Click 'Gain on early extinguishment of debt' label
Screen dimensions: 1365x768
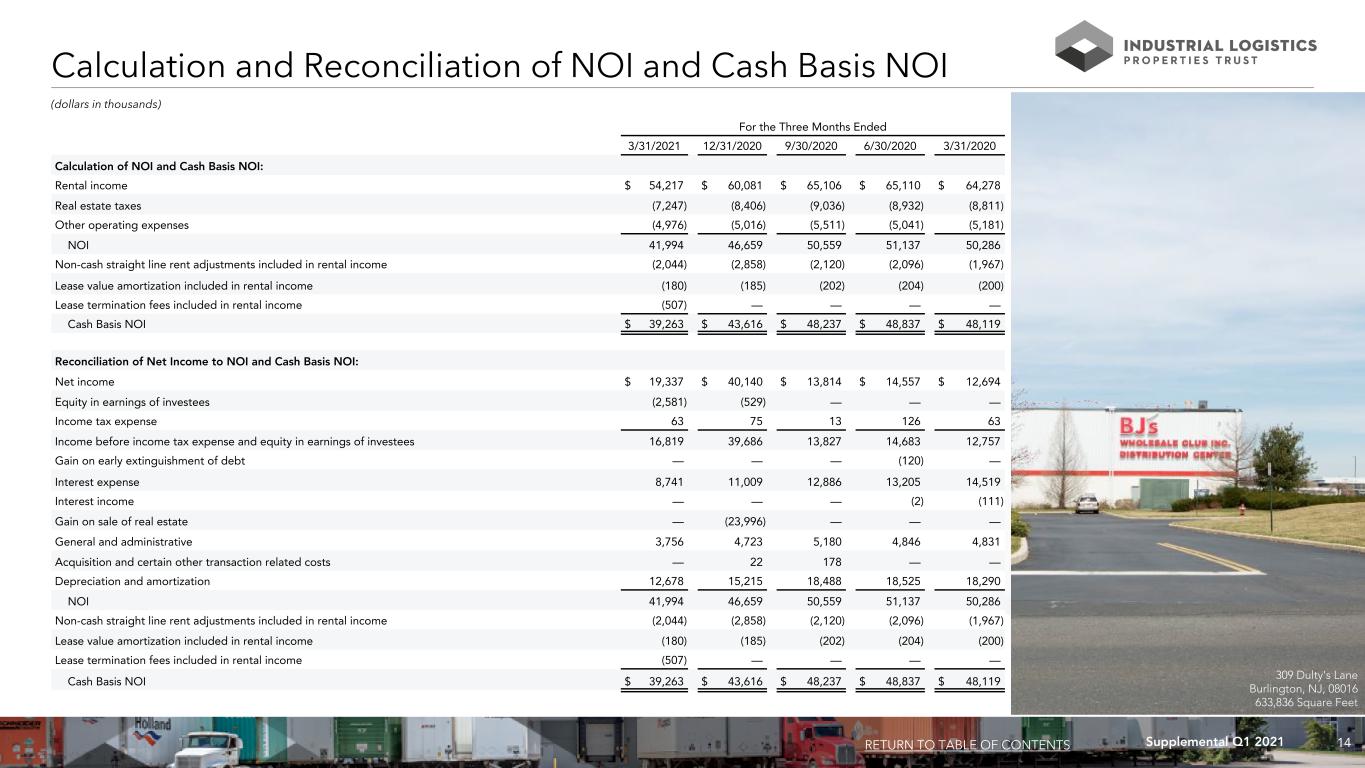(149, 461)
